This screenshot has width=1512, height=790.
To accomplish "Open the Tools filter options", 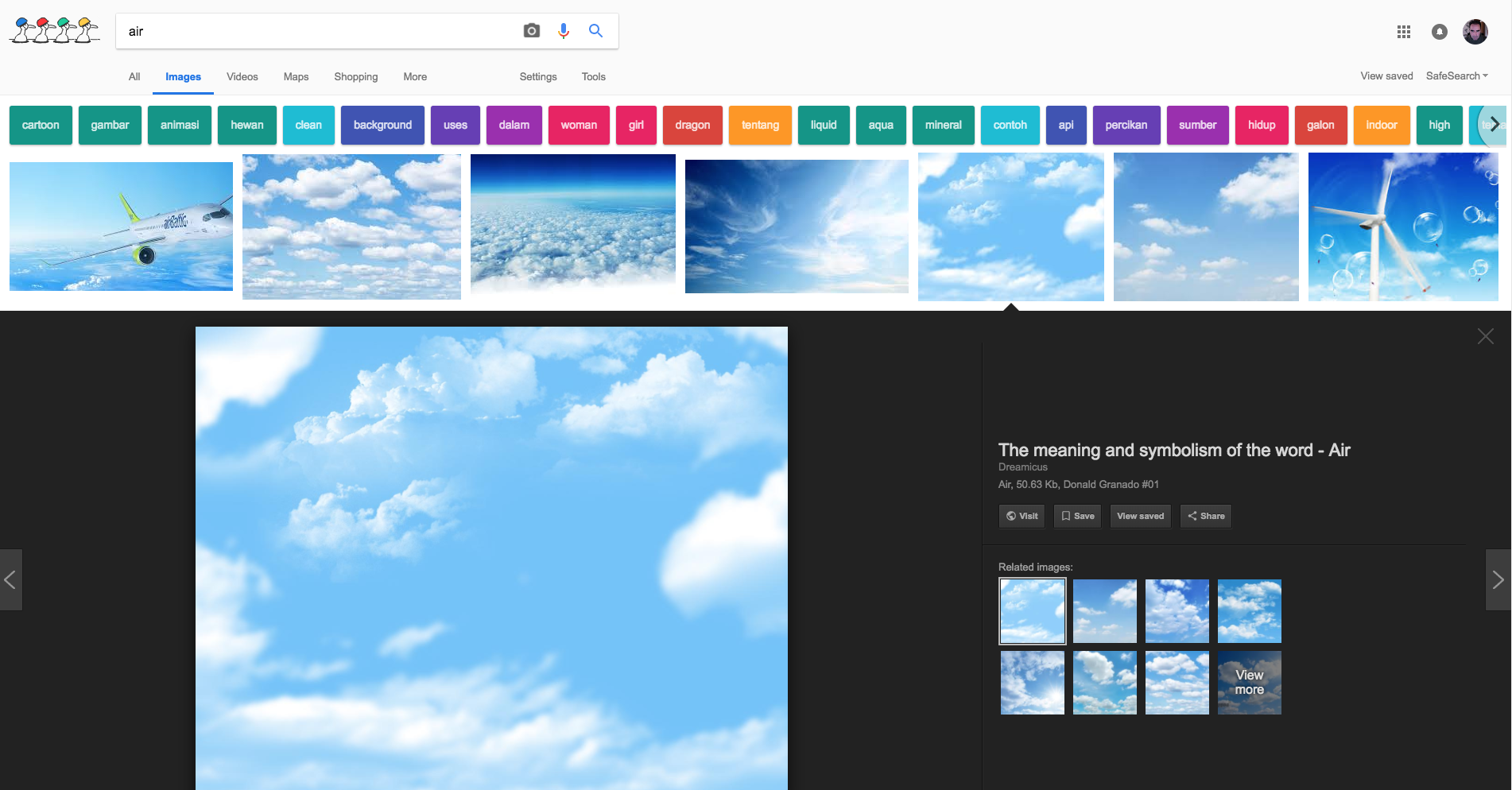I will [593, 77].
